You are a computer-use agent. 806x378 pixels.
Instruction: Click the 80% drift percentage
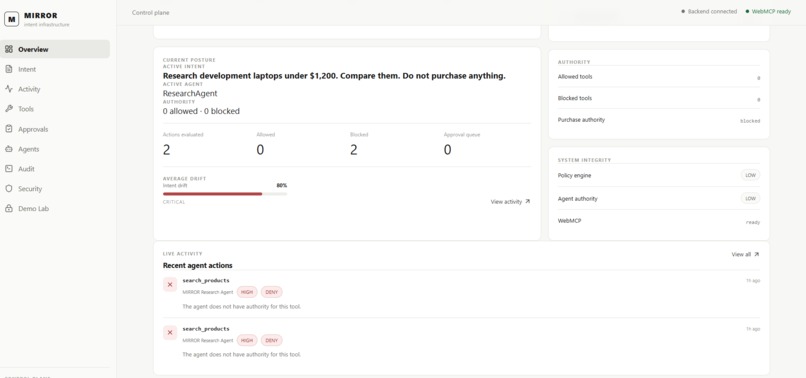click(282, 185)
